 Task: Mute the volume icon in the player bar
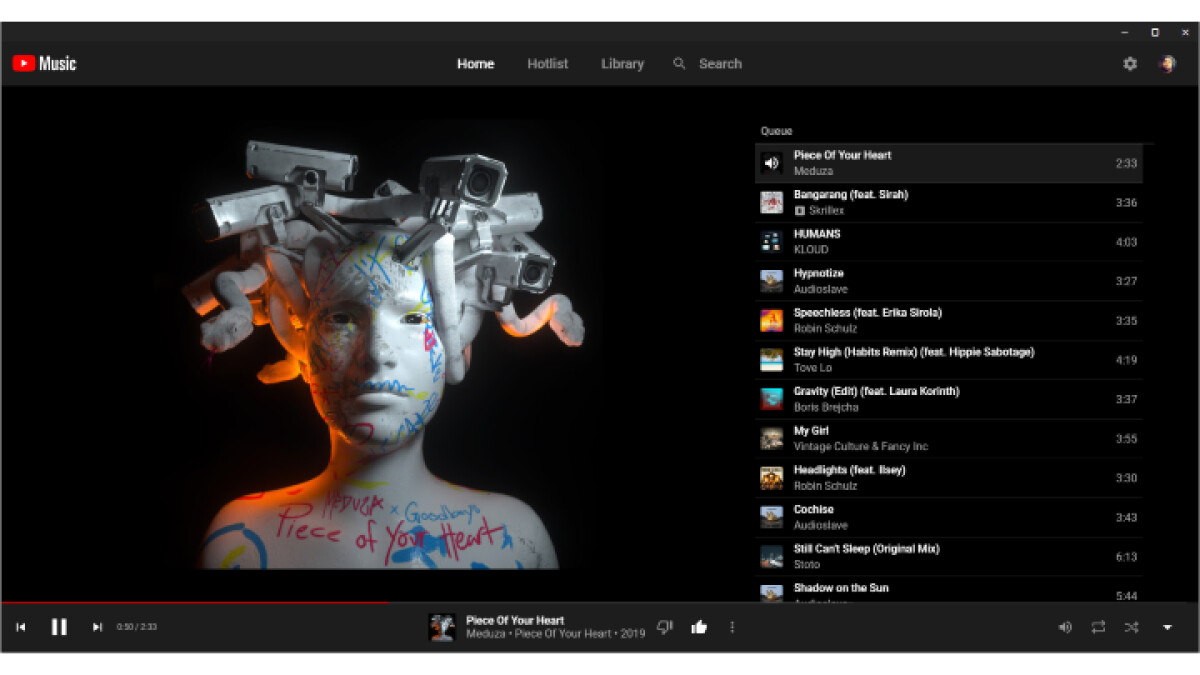(1065, 627)
